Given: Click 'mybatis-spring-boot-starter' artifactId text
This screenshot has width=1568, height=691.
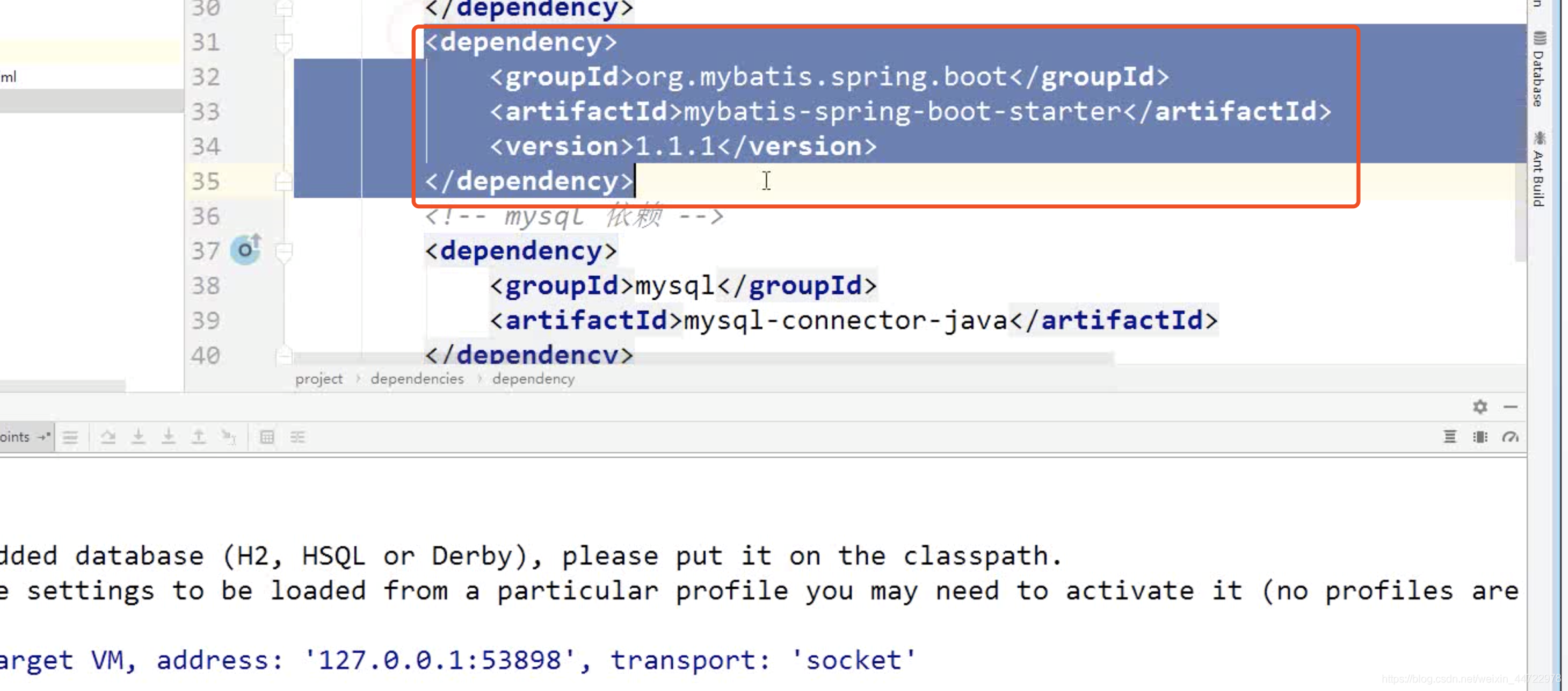Looking at the screenshot, I should (x=903, y=111).
